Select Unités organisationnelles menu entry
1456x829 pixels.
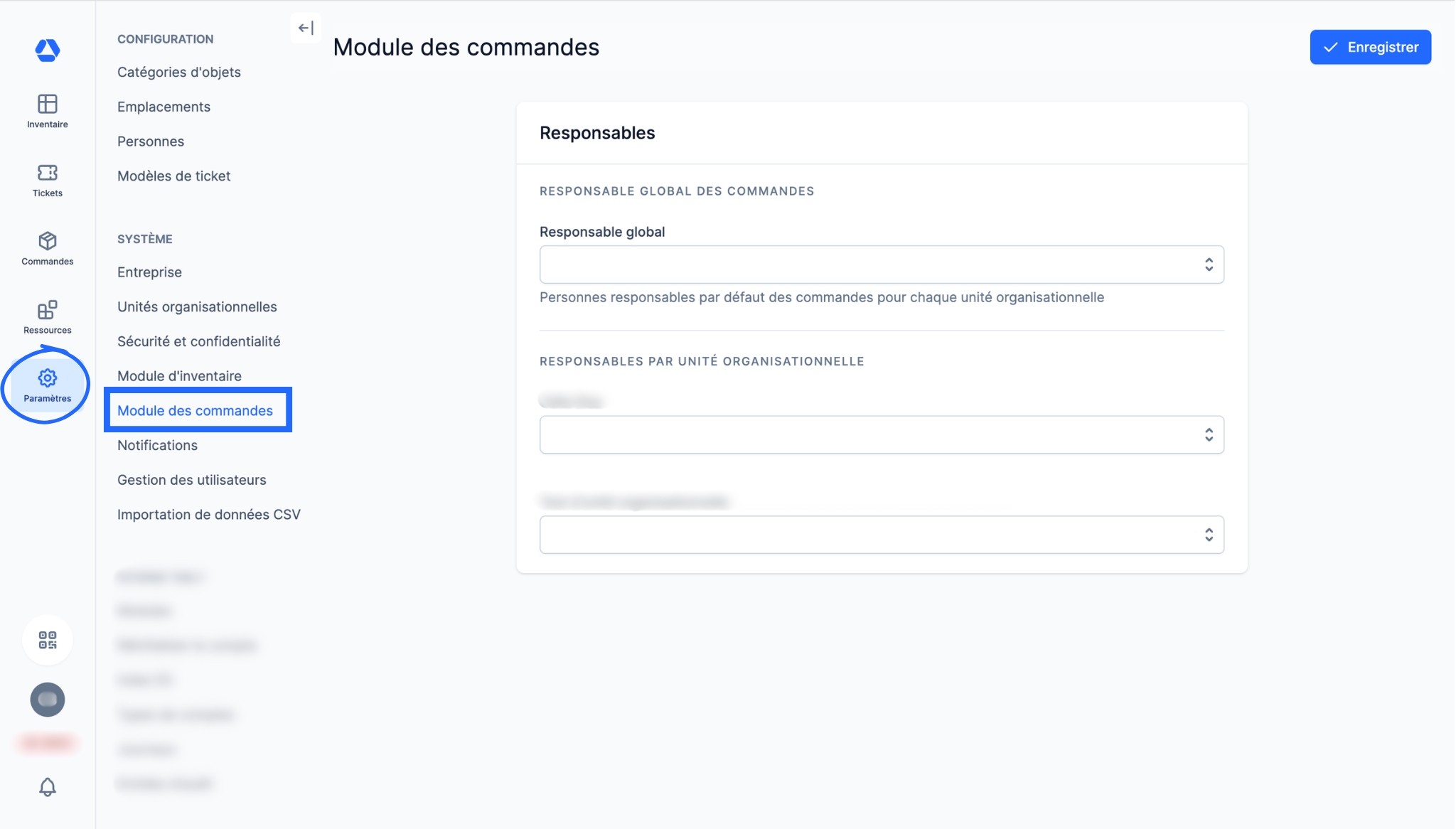point(197,307)
